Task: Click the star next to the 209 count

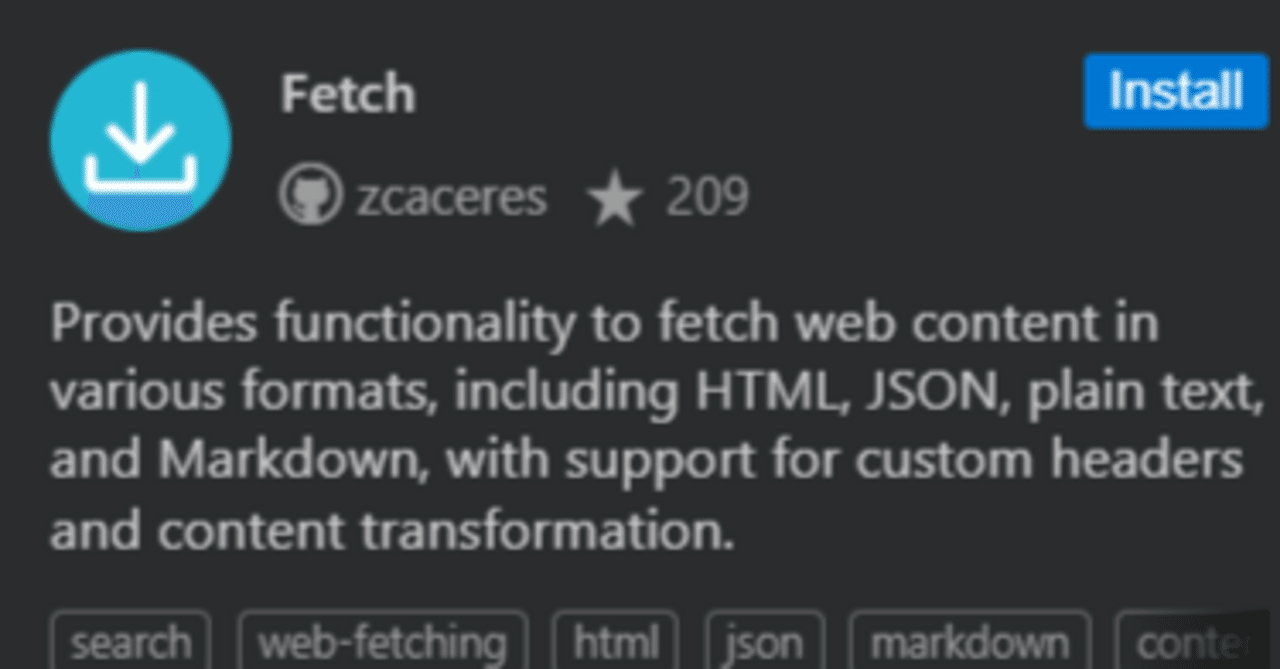Action: click(x=617, y=196)
